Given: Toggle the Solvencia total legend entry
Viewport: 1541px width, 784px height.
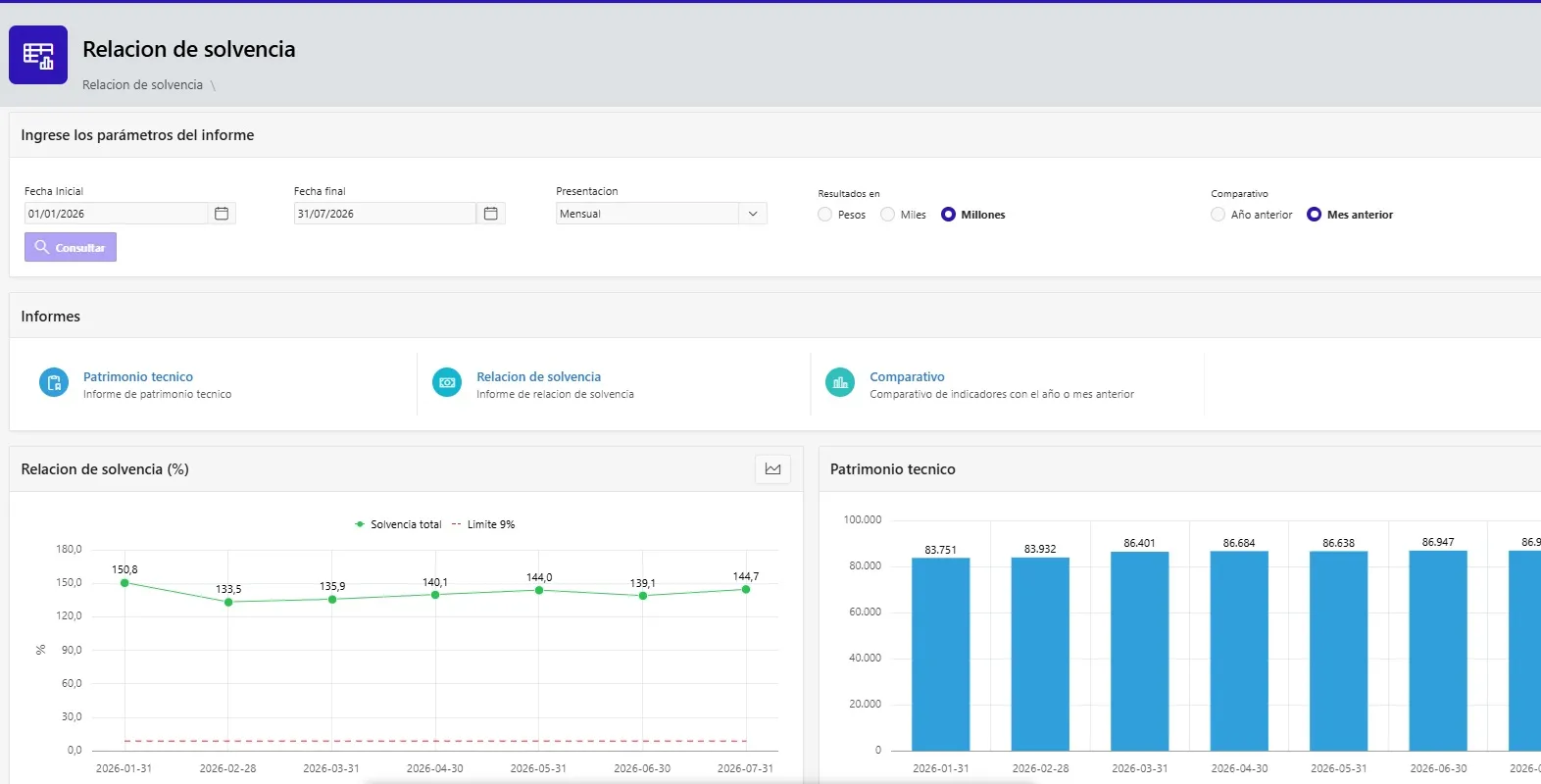Looking at the screenshot, I should coord(398,524).
